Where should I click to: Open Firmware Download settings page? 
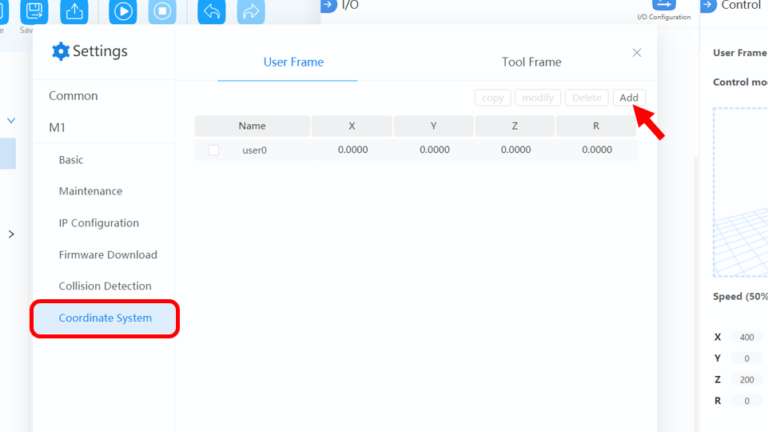(108, 255)
